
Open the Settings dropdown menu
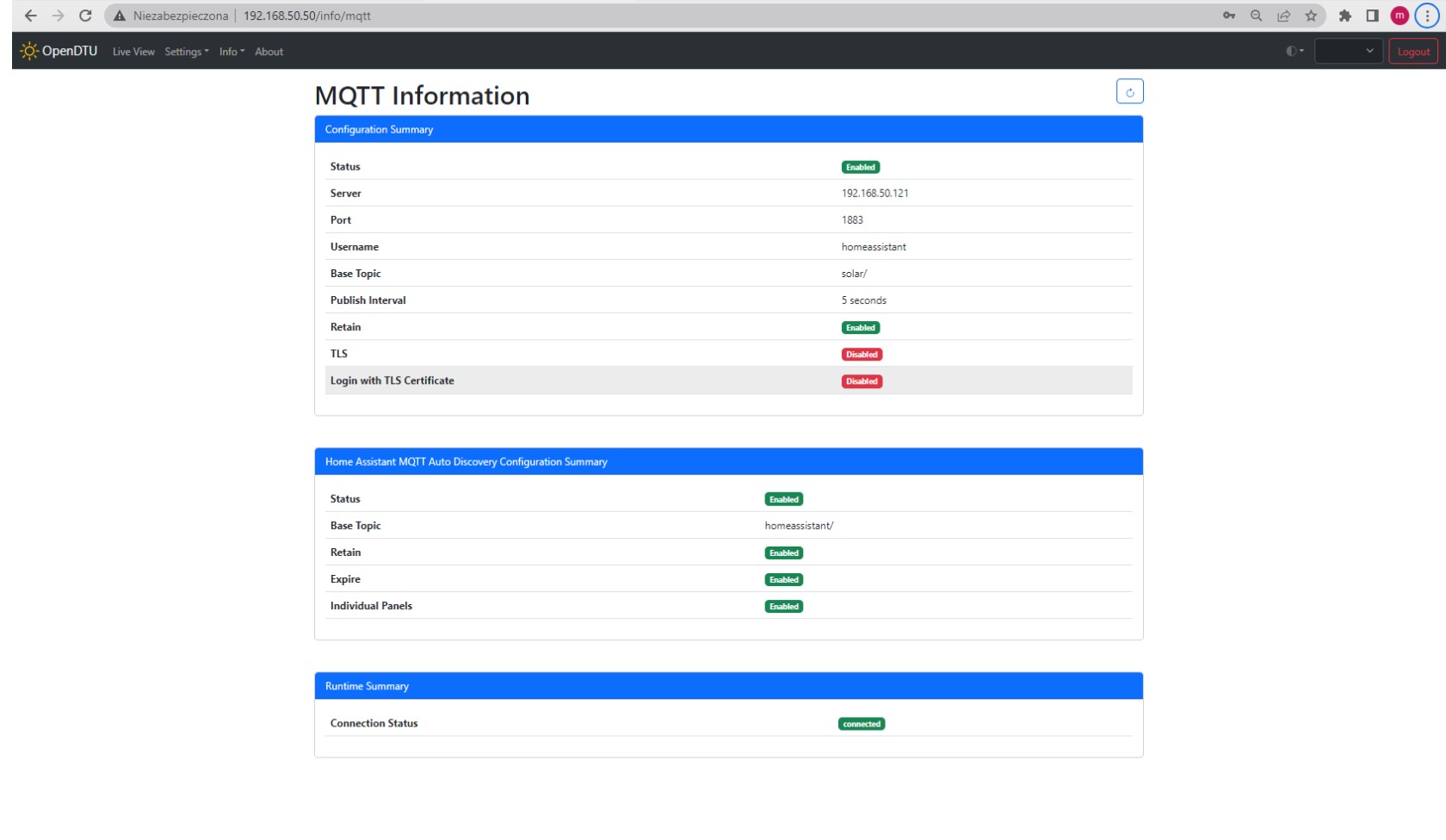[186, 52]
